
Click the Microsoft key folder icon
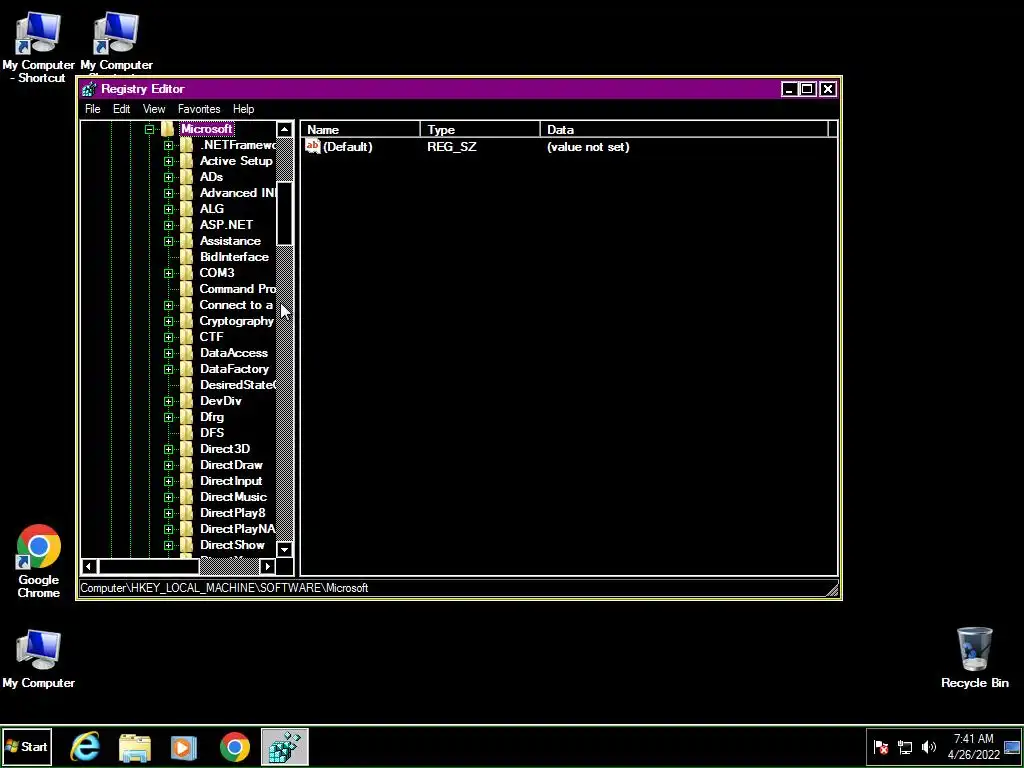[167, 129]
